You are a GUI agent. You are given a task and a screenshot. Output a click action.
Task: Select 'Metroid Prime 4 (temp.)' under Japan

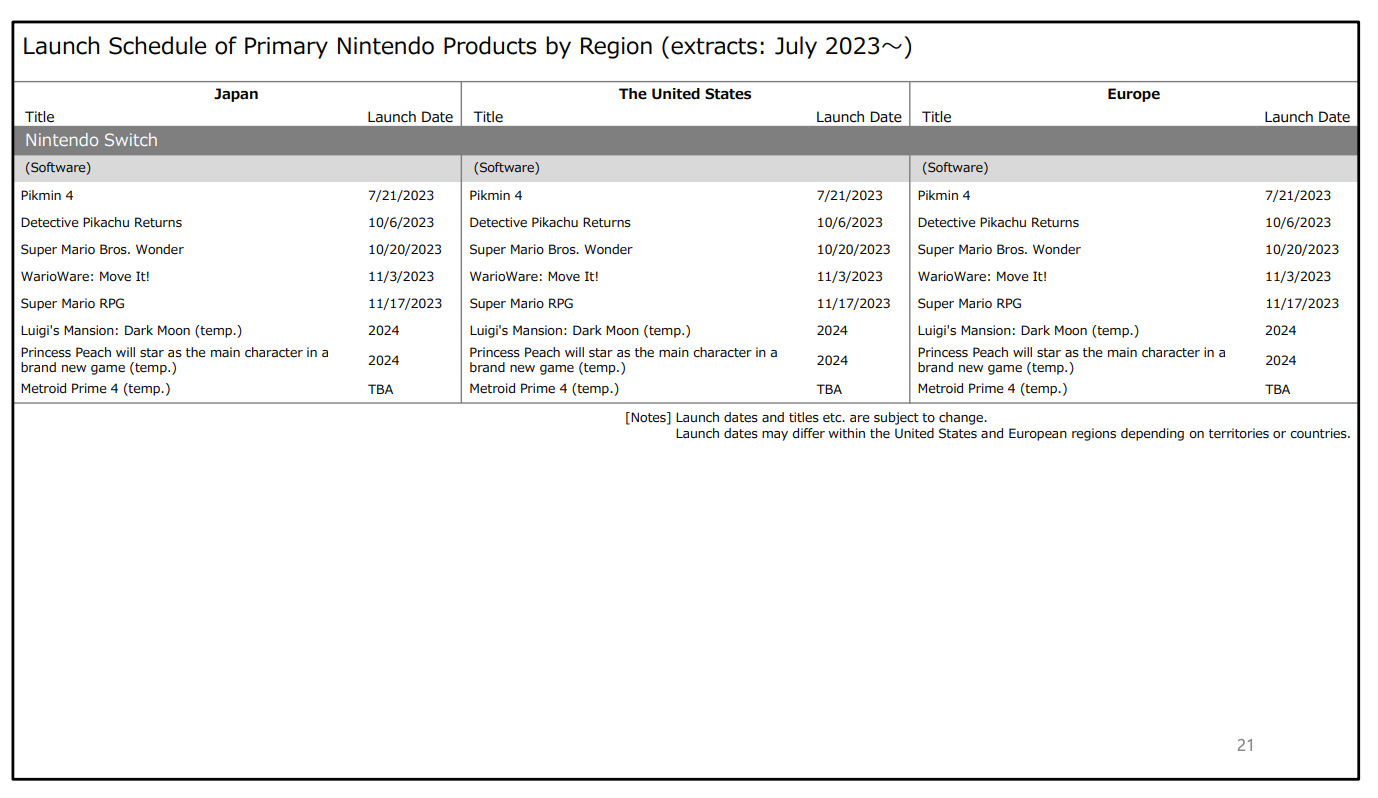click(96, 389)
